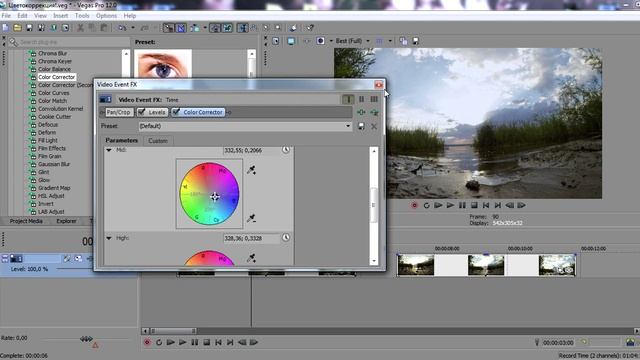Image resolution: width=640 pixels, height=360 pixels.
Task: Select two-column layout button in FX dialog
Action: [361, 99]
